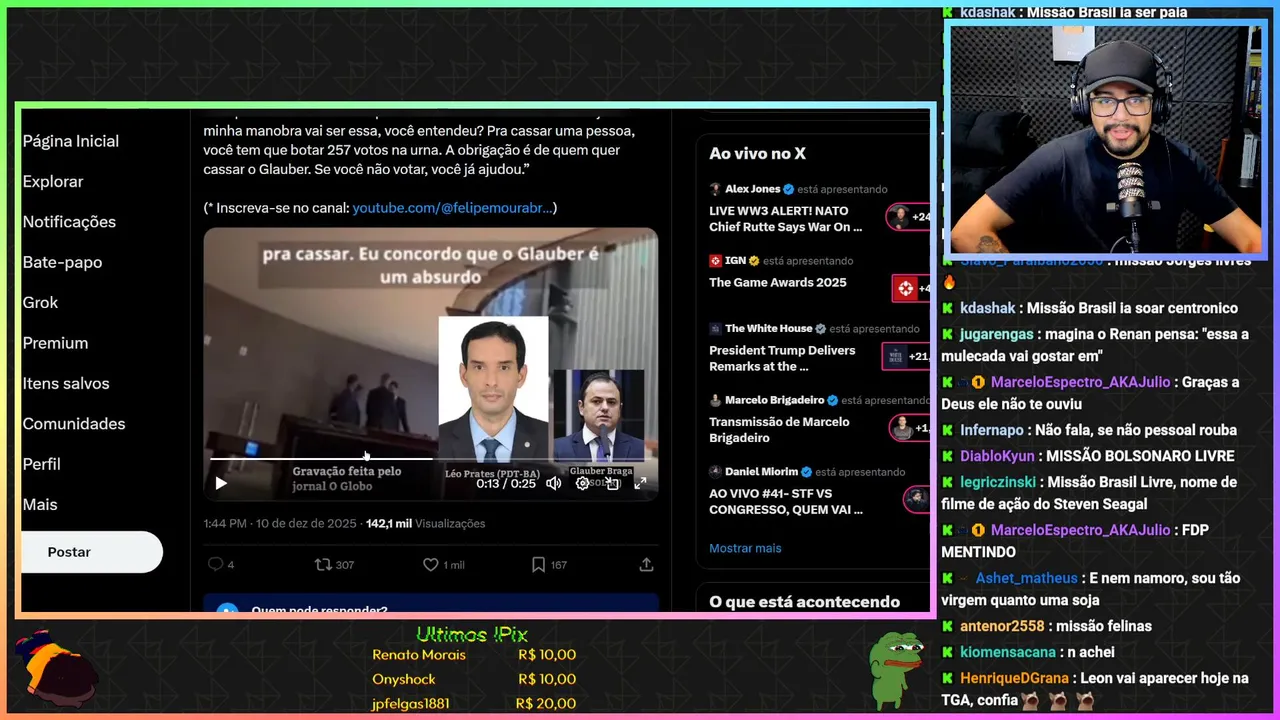Click Alex Jones verified badge

click(788, 189)
